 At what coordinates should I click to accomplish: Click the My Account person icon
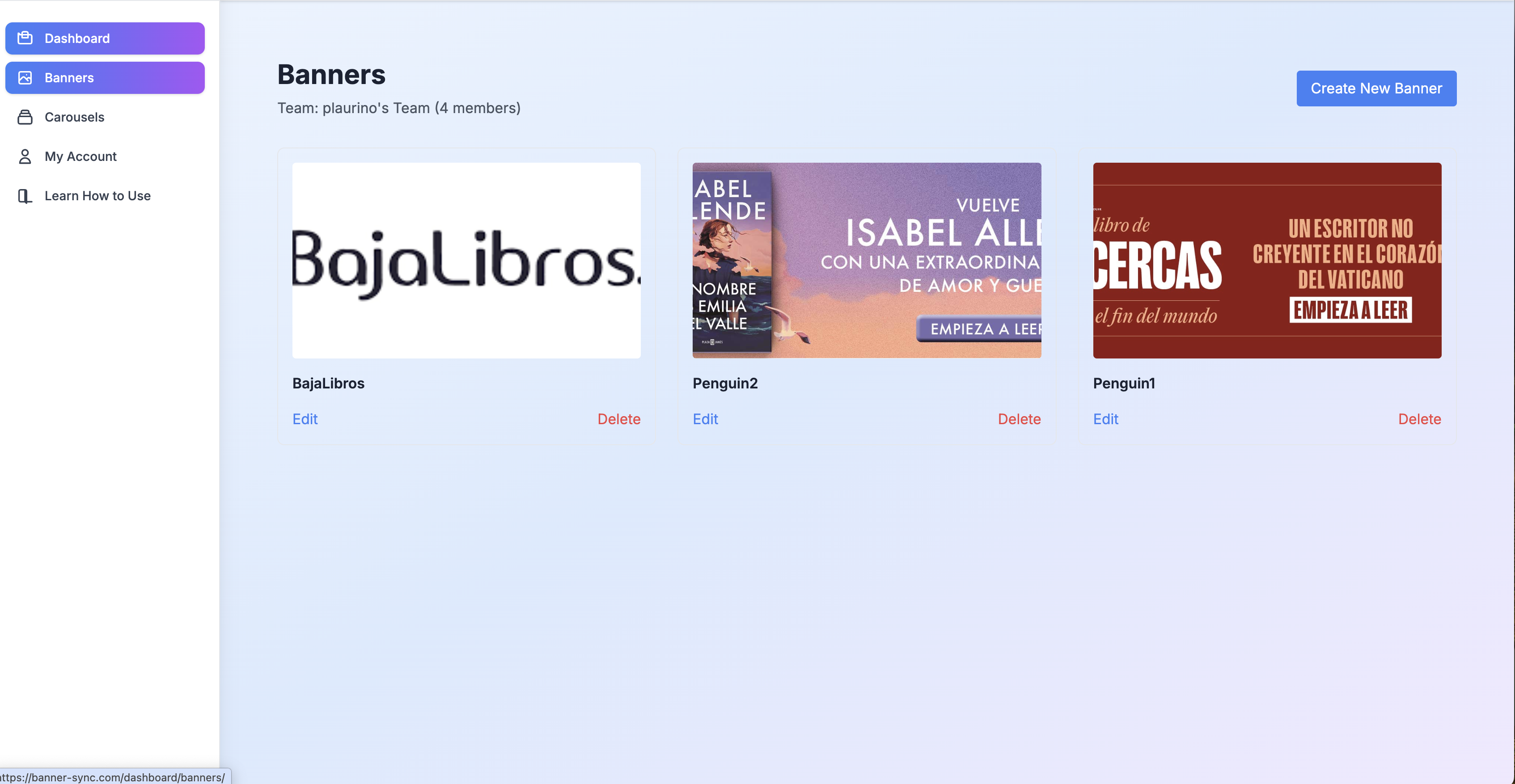(25, 156)
